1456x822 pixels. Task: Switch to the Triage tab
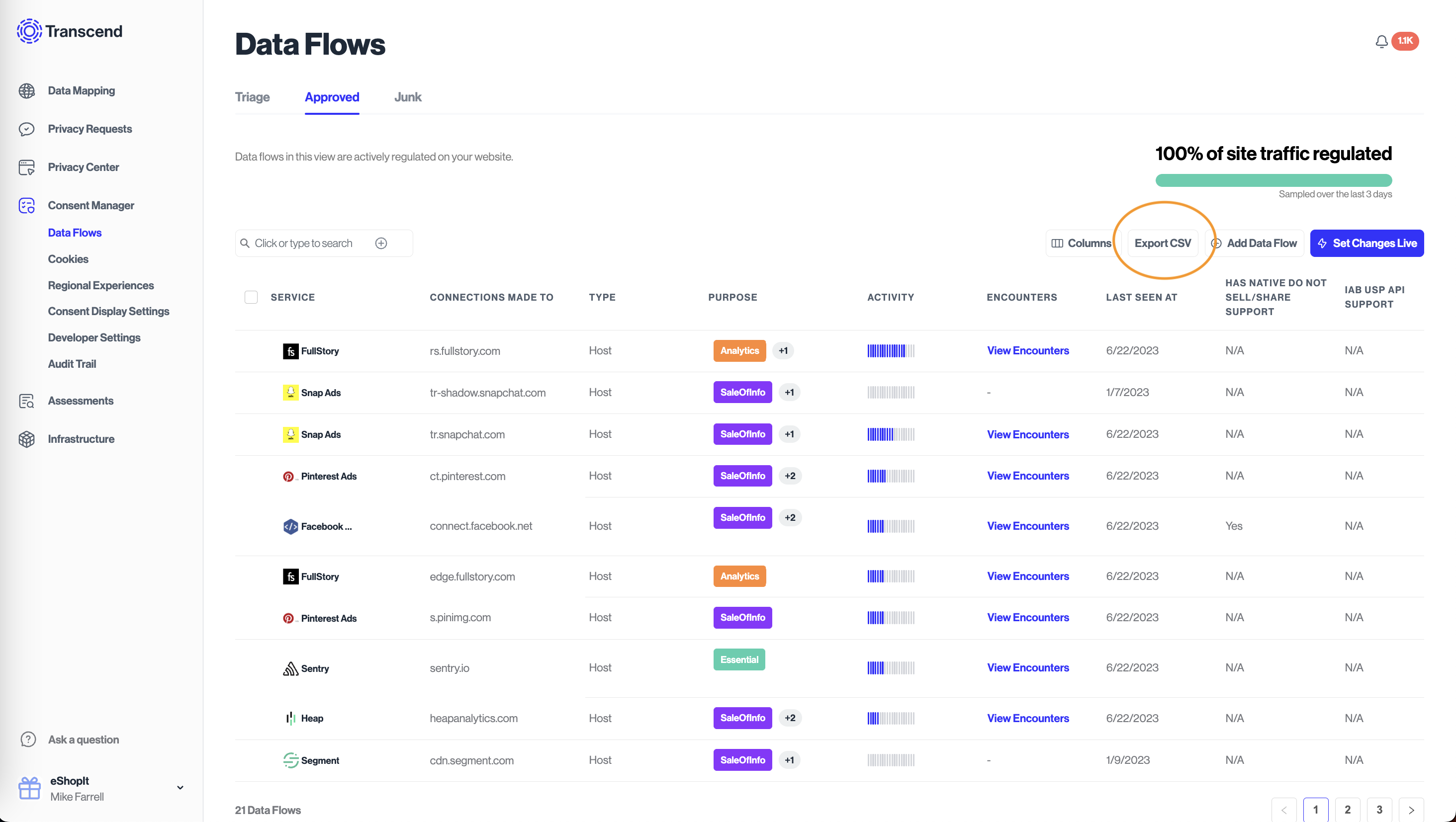[252, 97]
